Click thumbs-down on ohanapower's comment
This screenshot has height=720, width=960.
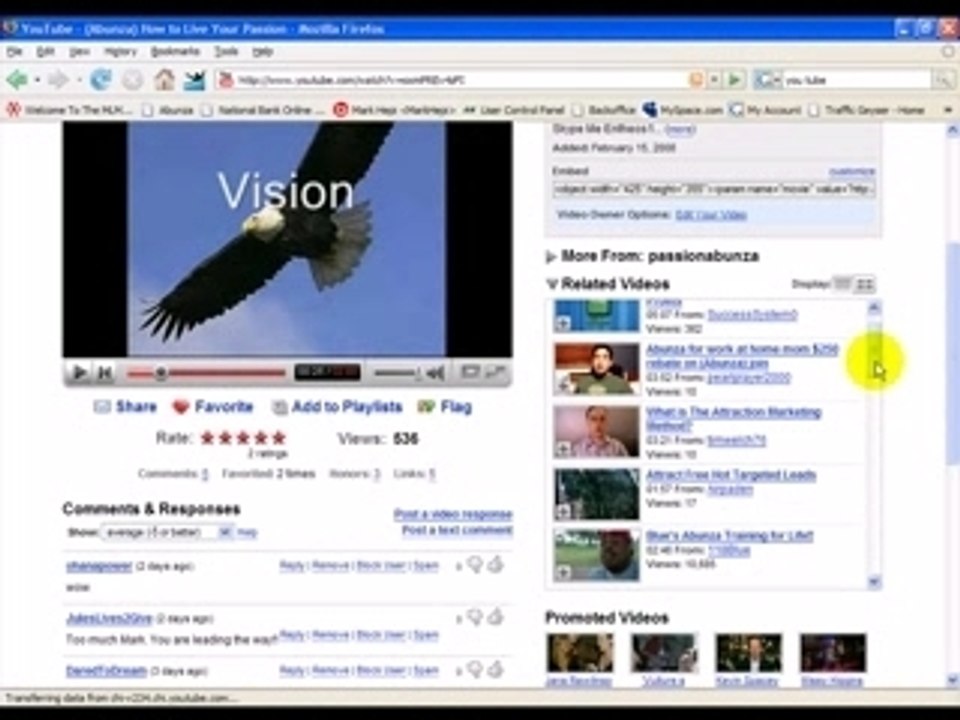(x=475, y=564)
